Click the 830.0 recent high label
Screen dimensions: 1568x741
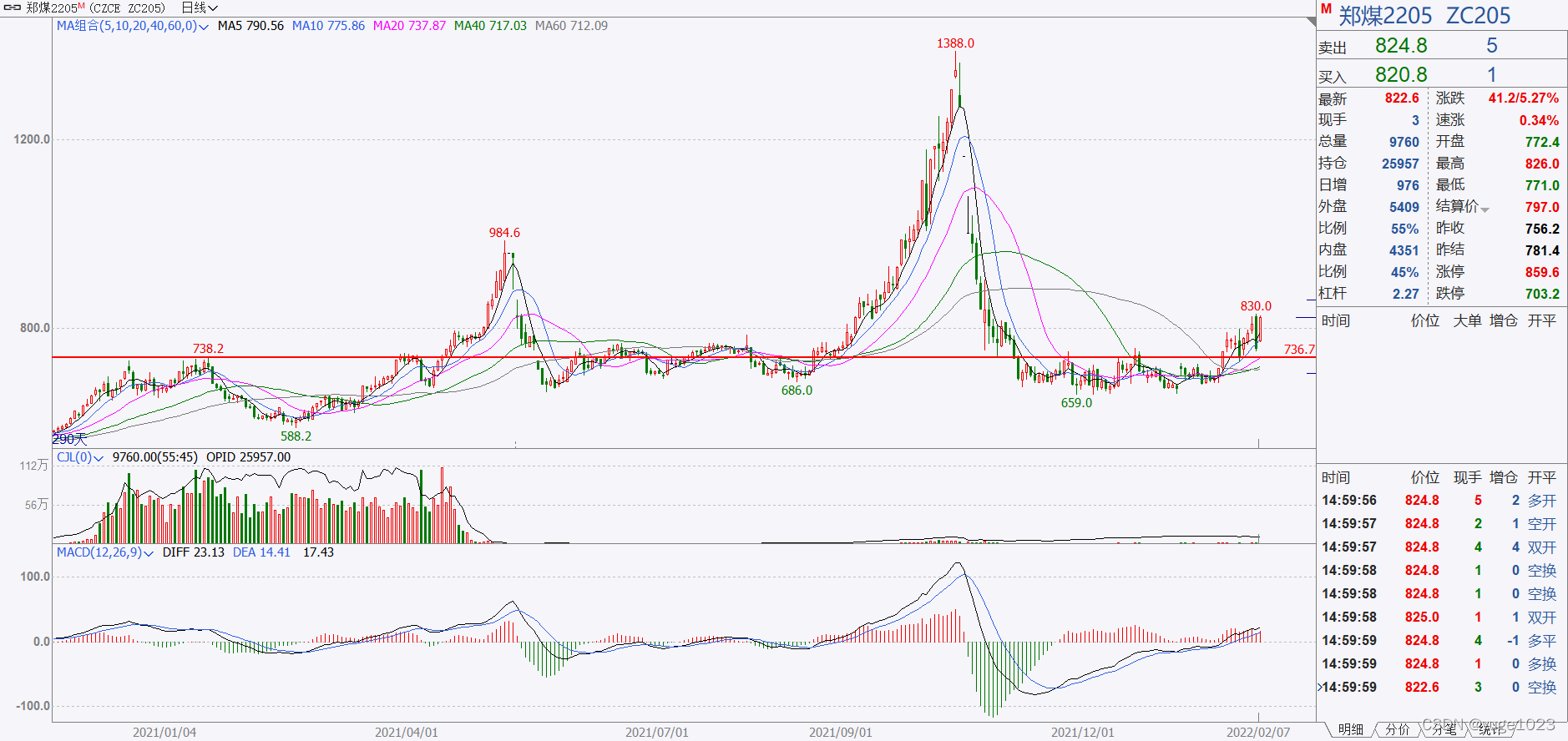point(1256,306)
